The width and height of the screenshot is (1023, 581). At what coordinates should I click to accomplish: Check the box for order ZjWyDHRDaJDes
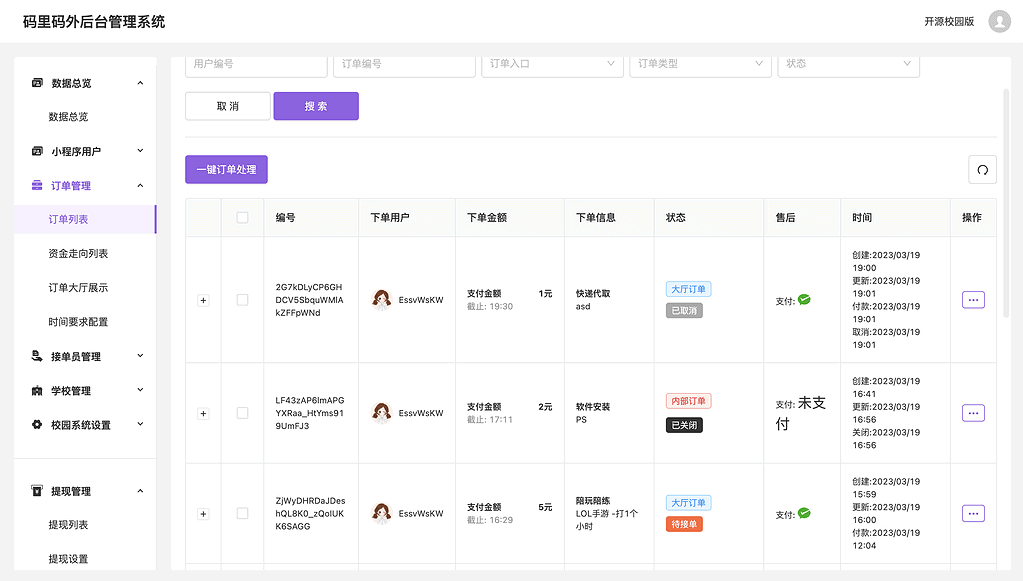point(242,513)
